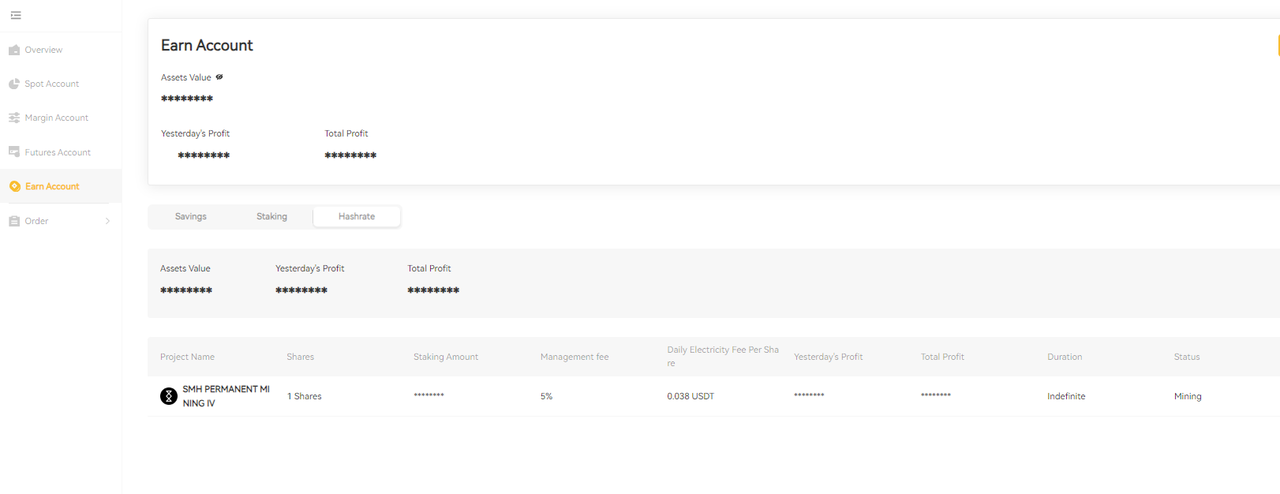Click the Earn Account coin icon
Screen dimensions: 1280x494
pos(15,187)
